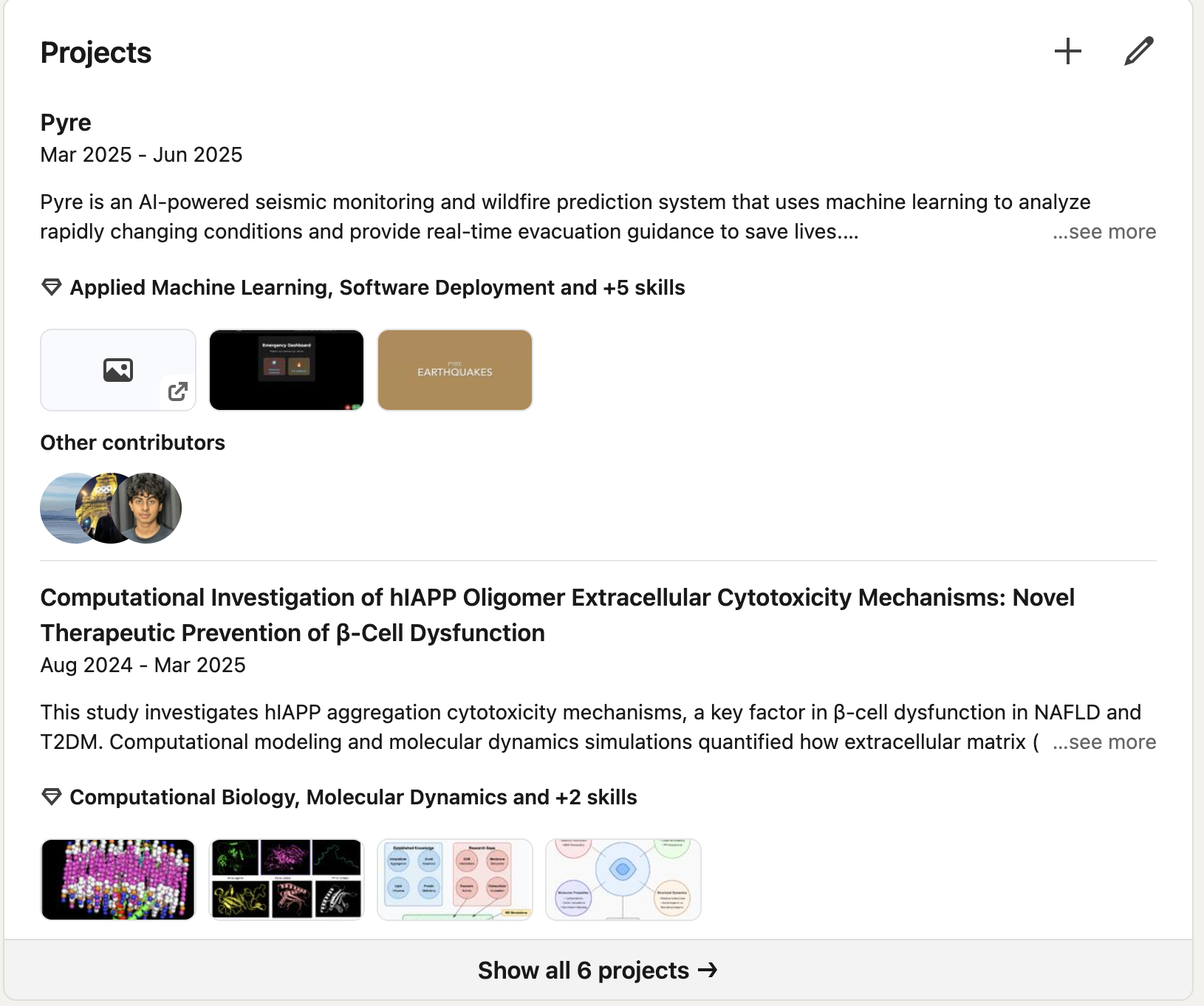Click diamond skills icon for Computational Biology
This screenshot has width=1204, height=1006.
(x=52, y=797)
